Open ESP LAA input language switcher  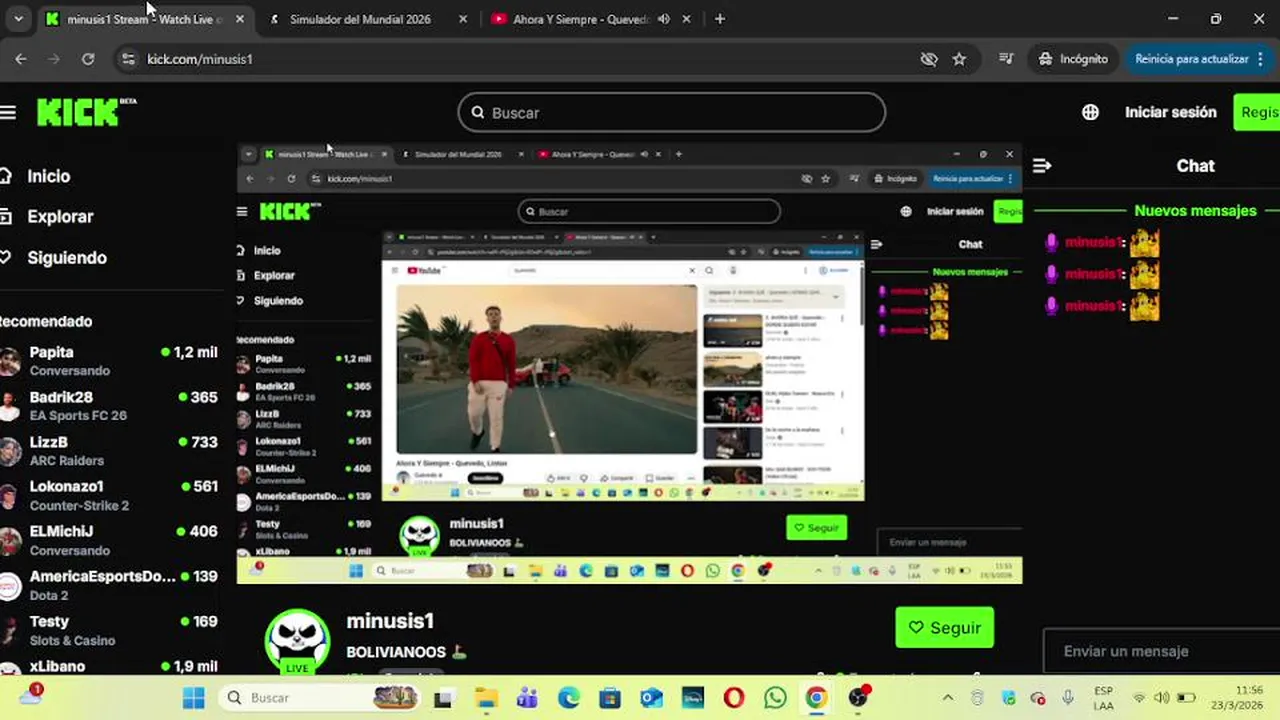1103,698
